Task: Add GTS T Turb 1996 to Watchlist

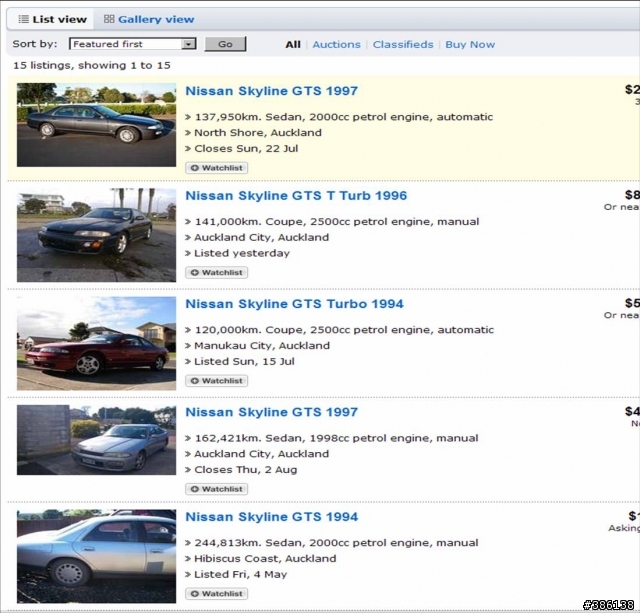Action: click(x=216, y=272)
